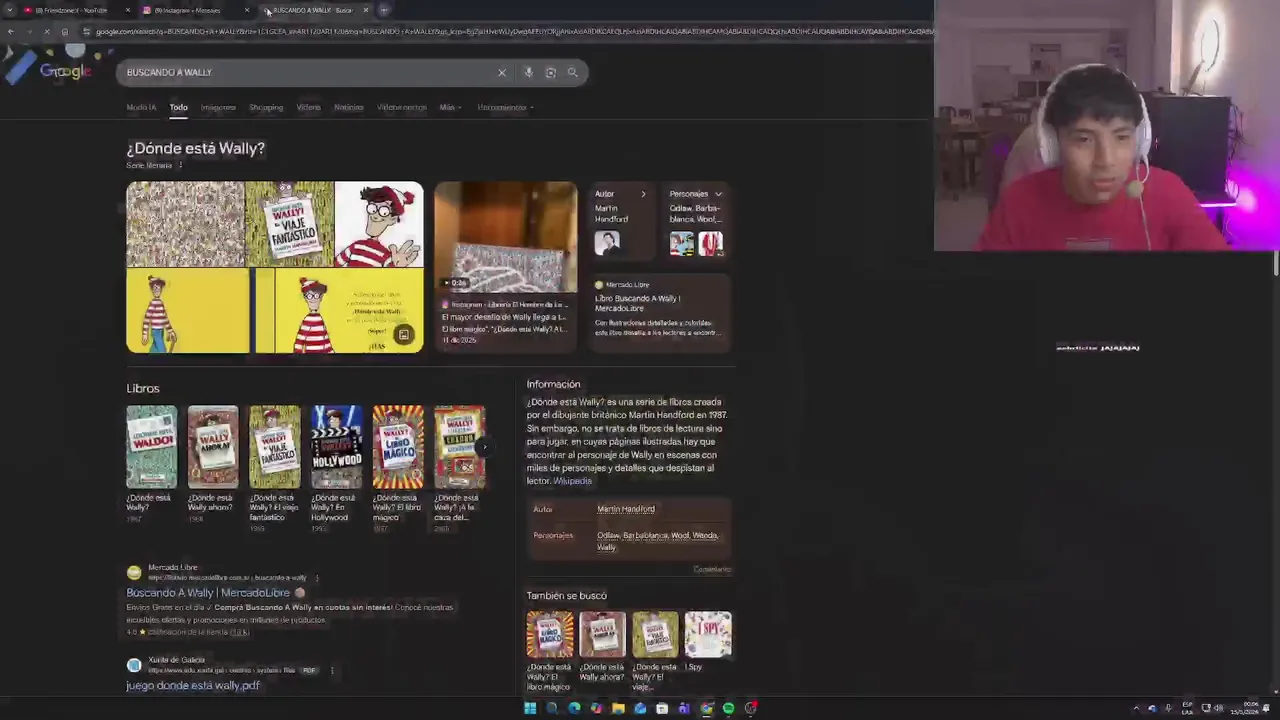Click Comentario link under info panel
Image resolution: width=1280 pixels, height=720 pixels.
[712, 569]
